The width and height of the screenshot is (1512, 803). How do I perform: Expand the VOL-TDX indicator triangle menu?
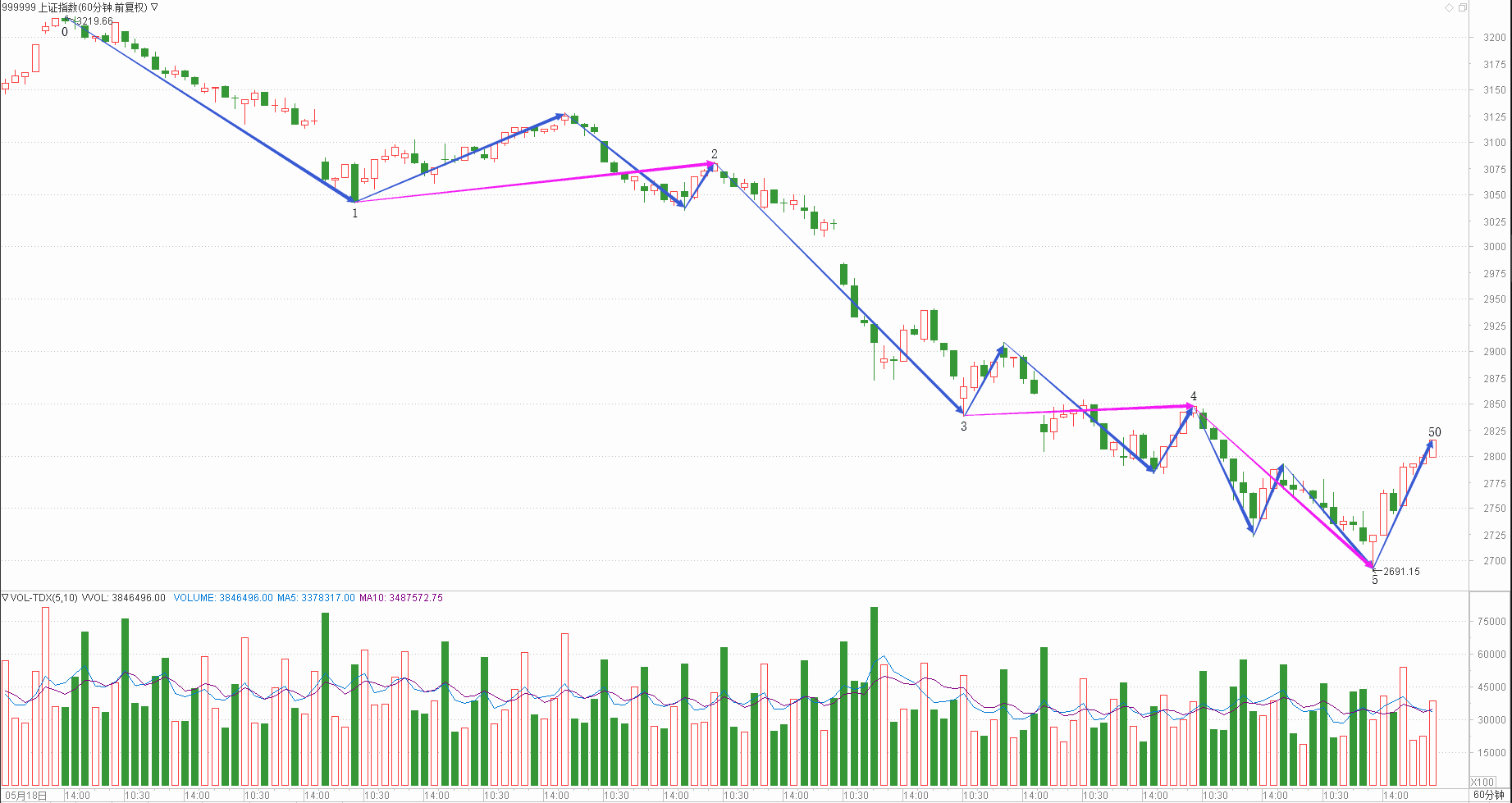5,598
